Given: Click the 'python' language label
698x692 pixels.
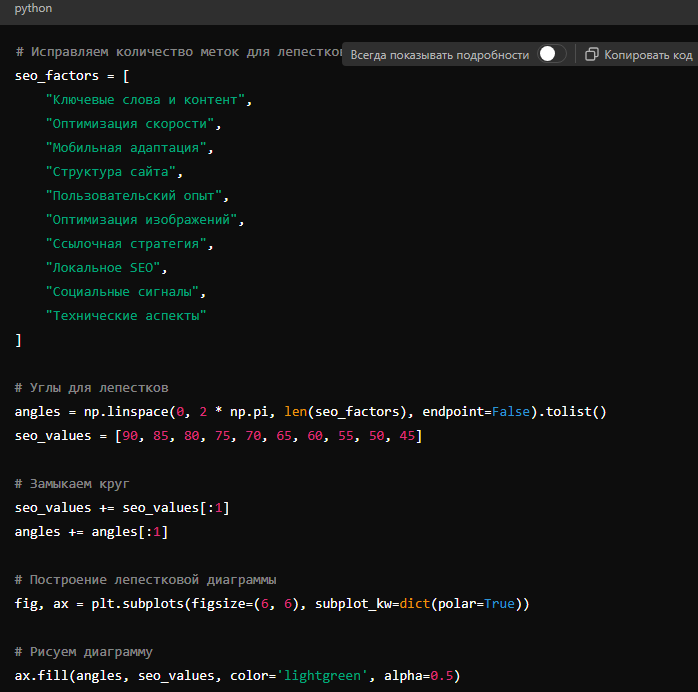Looking at the screenshot, I should (x=33, y=8).
